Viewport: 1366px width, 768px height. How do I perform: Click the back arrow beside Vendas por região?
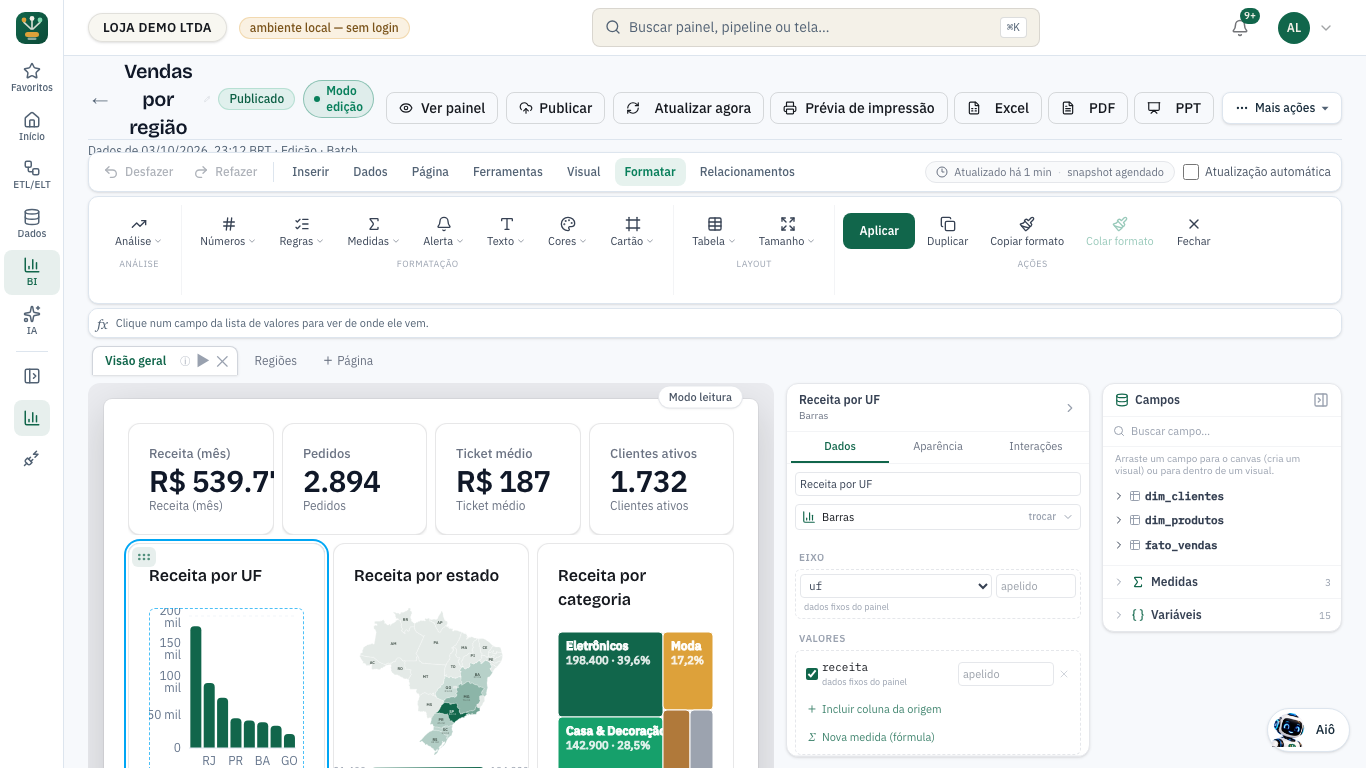(100, 100)
